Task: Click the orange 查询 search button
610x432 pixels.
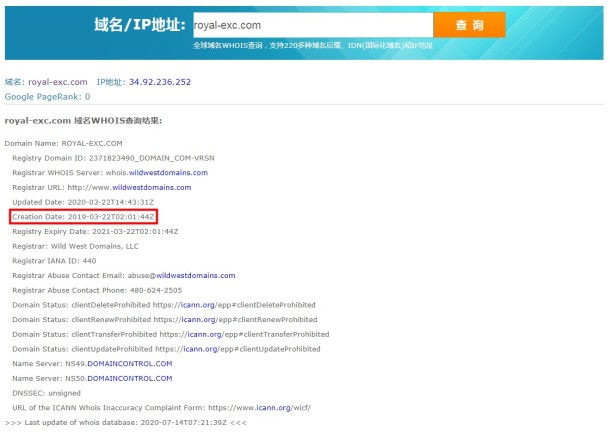Action: 469,25
